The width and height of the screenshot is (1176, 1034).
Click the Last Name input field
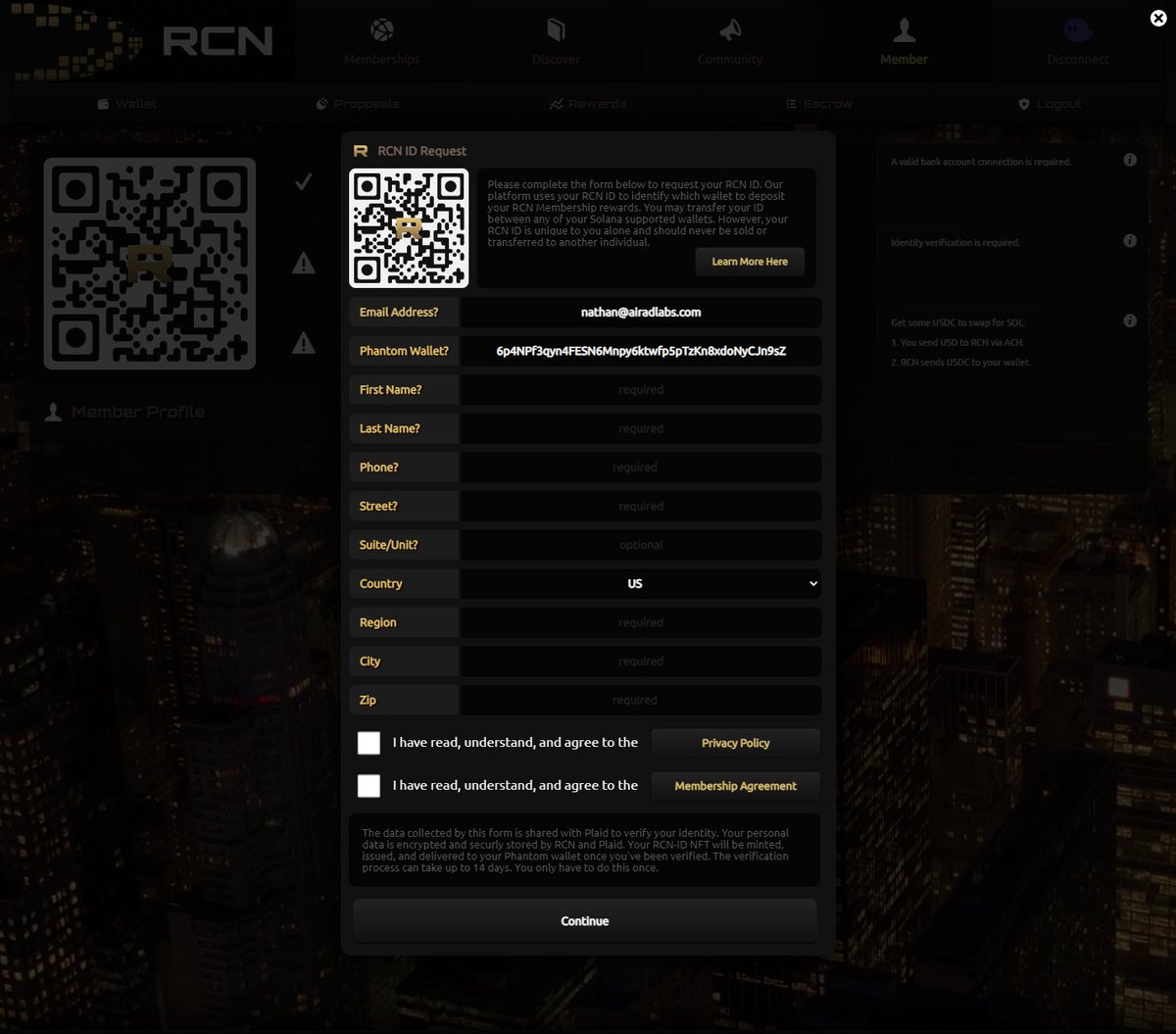click(x=641, y=428)
